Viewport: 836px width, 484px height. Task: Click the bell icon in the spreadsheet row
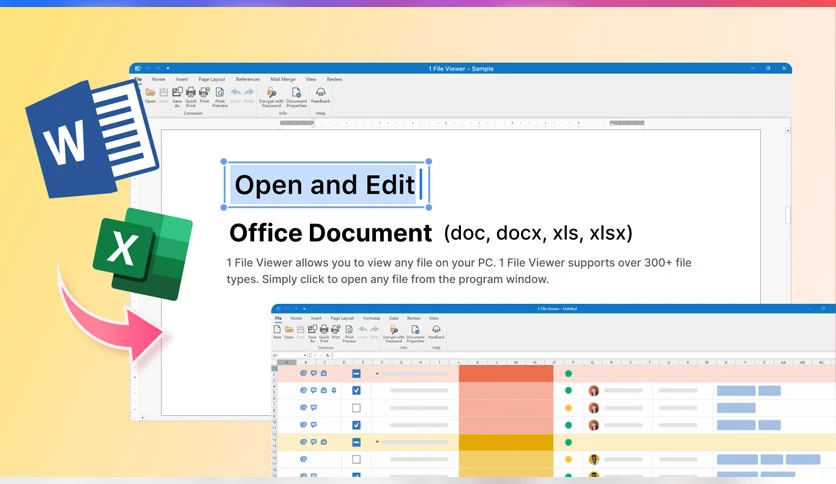(x=334, y=390)
